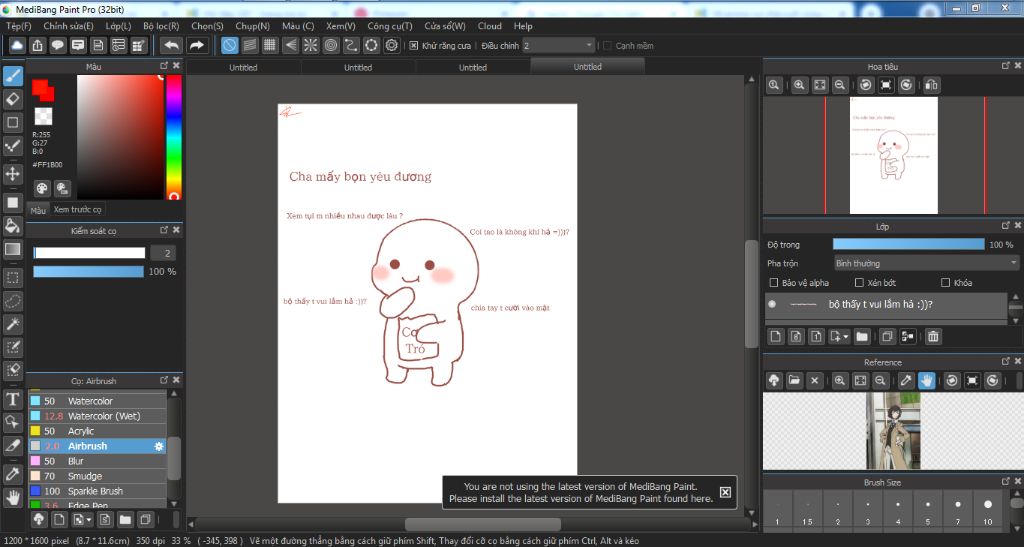The height and width of the screenshot is (547, 1024).
Task: Click the Undo arrow in the toolbar
Action: click(x=171, y=45)
